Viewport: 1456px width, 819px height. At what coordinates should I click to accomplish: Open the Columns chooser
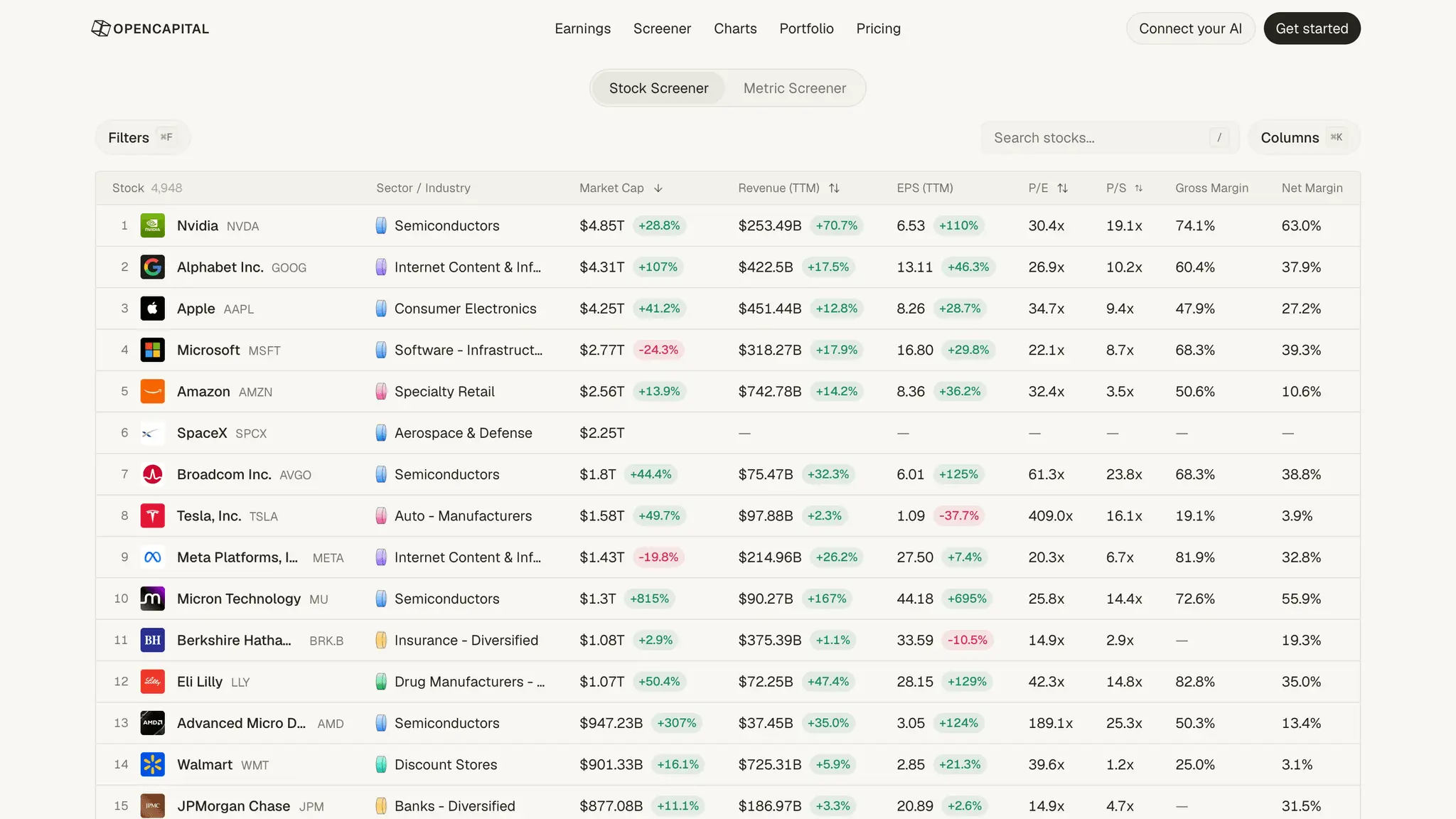[1304, 137]
